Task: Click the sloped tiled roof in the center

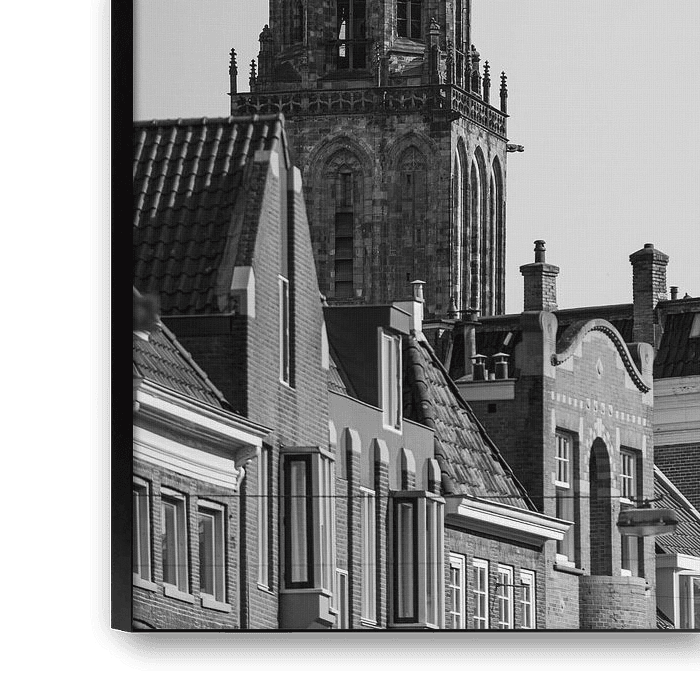Action: pos(460,430)
